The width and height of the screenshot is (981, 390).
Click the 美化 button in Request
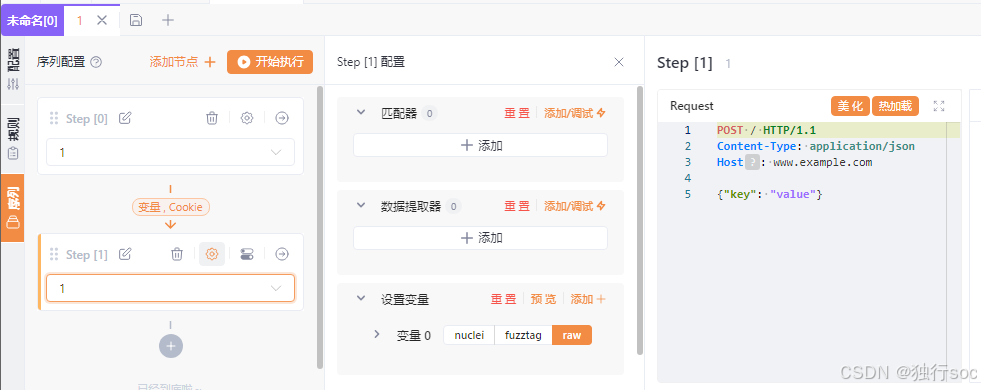850,106
